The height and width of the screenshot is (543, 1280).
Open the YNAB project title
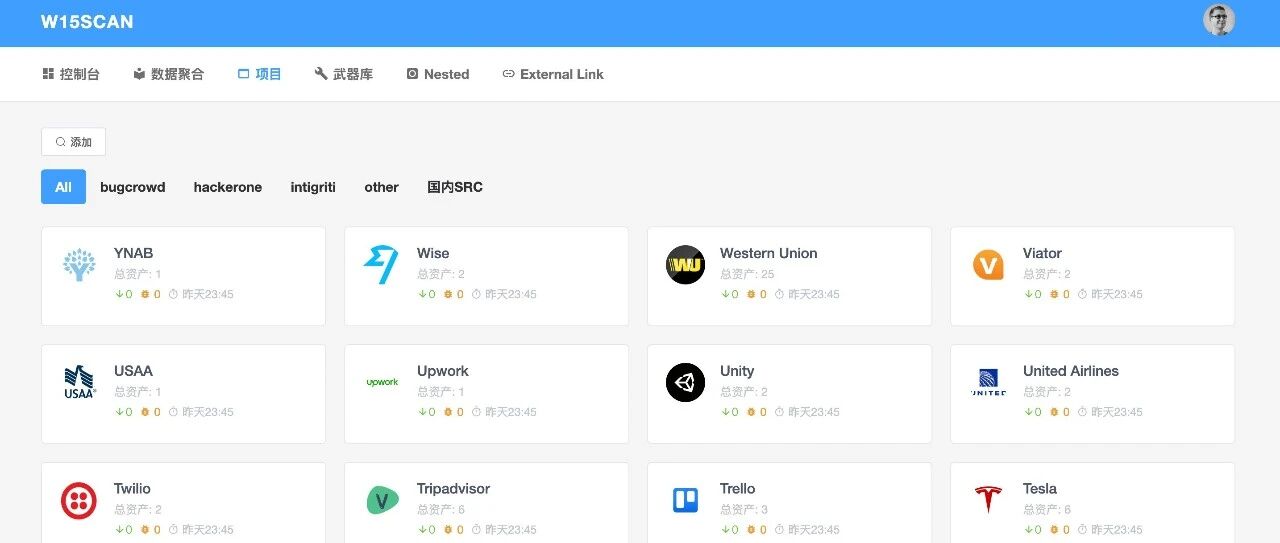133,253
